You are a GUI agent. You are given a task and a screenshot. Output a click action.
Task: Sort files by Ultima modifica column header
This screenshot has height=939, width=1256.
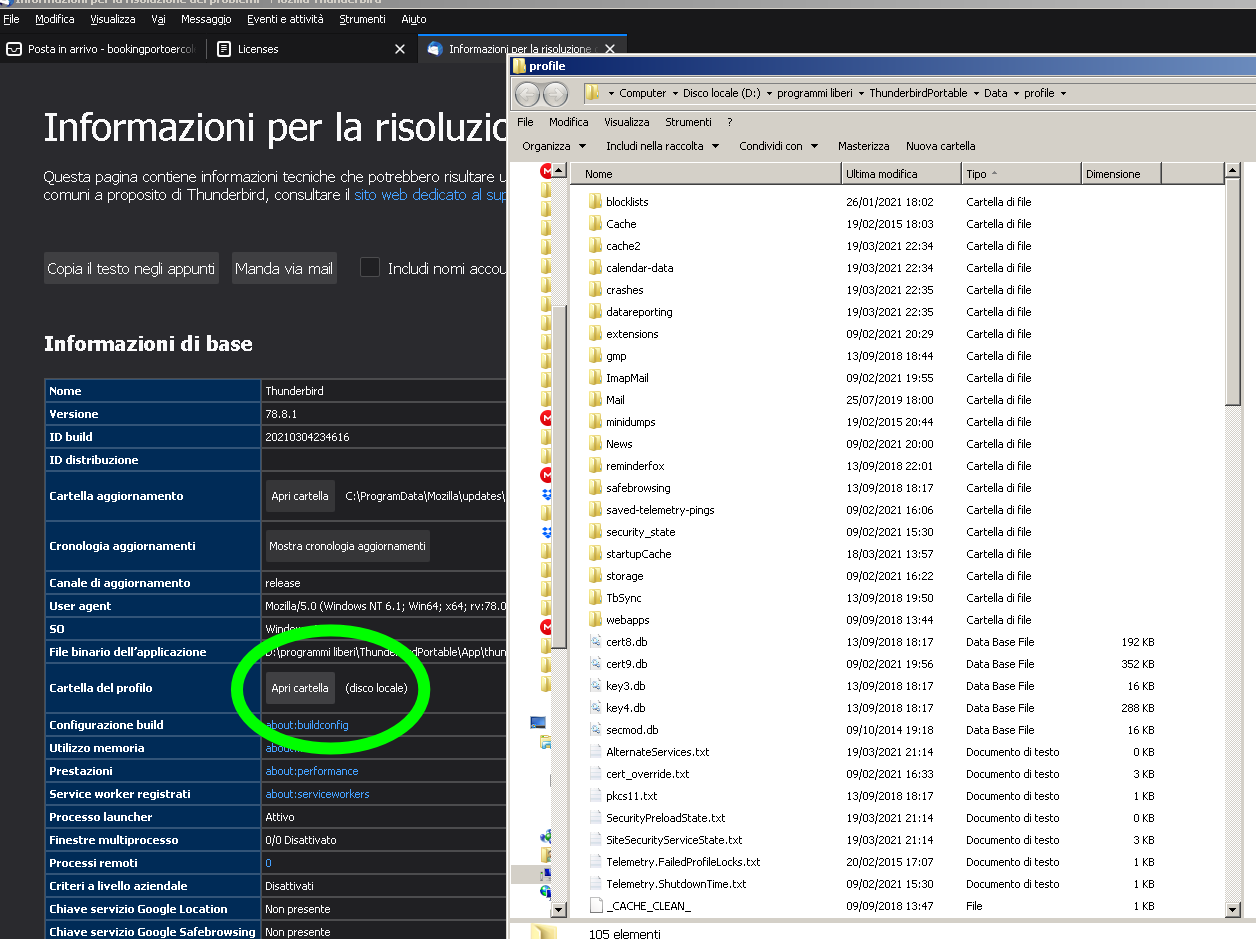(x=901, y=174)
